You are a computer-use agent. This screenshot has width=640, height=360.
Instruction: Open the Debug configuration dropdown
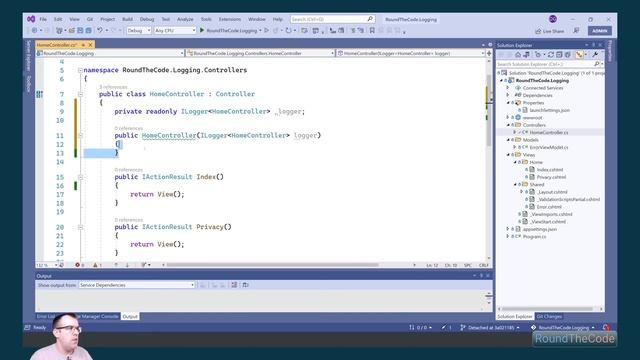[139, 30]
